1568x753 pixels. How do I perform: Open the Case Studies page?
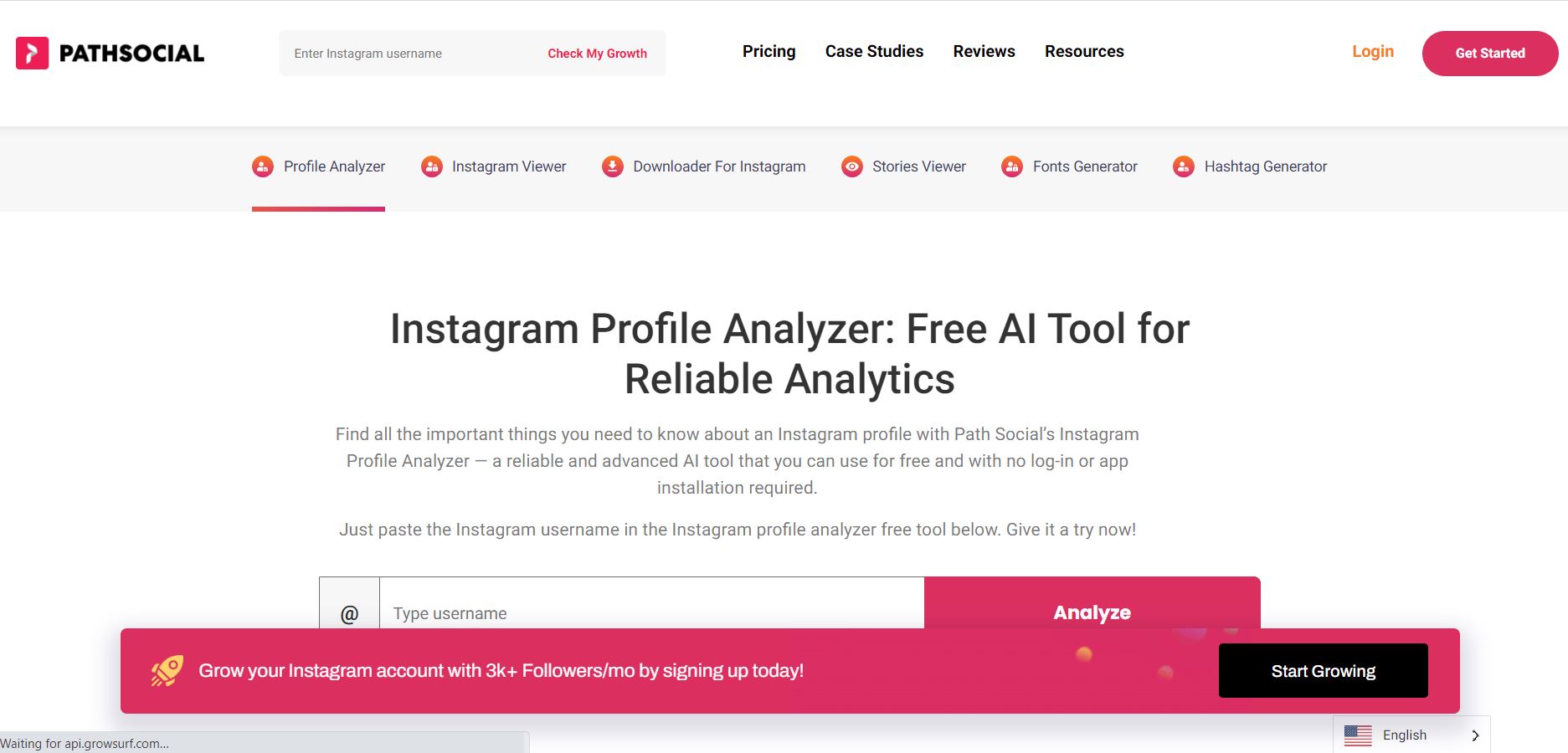click(x=874, y=52)
